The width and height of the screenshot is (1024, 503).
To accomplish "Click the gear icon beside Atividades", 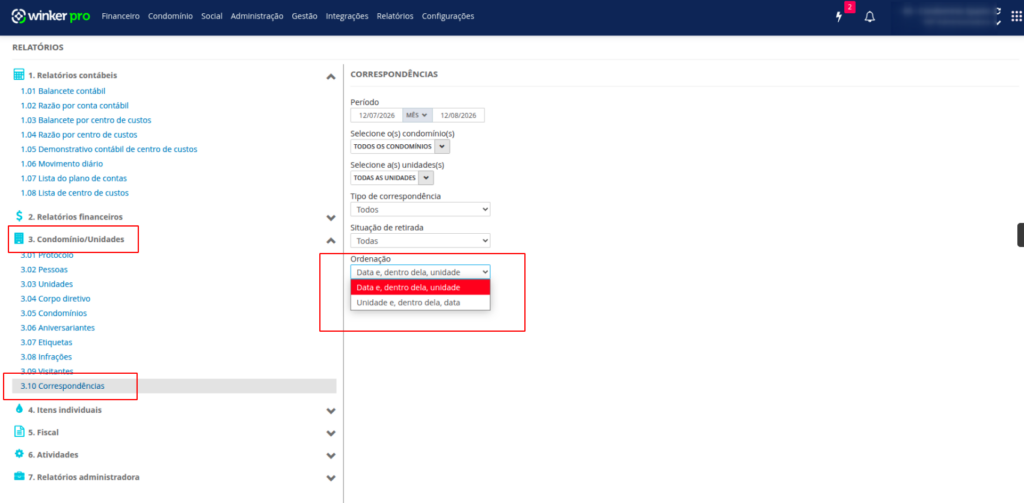I will (x=19, y=453).
